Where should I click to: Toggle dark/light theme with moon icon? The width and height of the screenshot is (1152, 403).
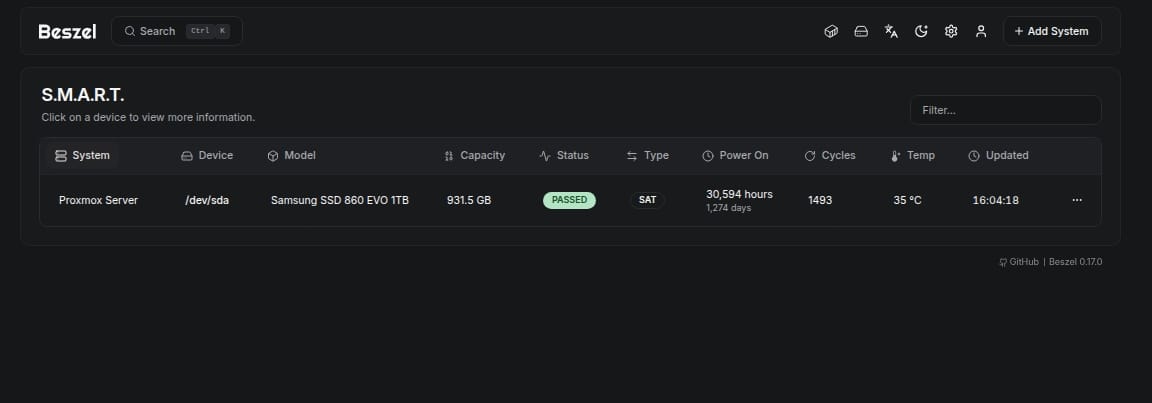pyautogui.click(x=921, y=31)
